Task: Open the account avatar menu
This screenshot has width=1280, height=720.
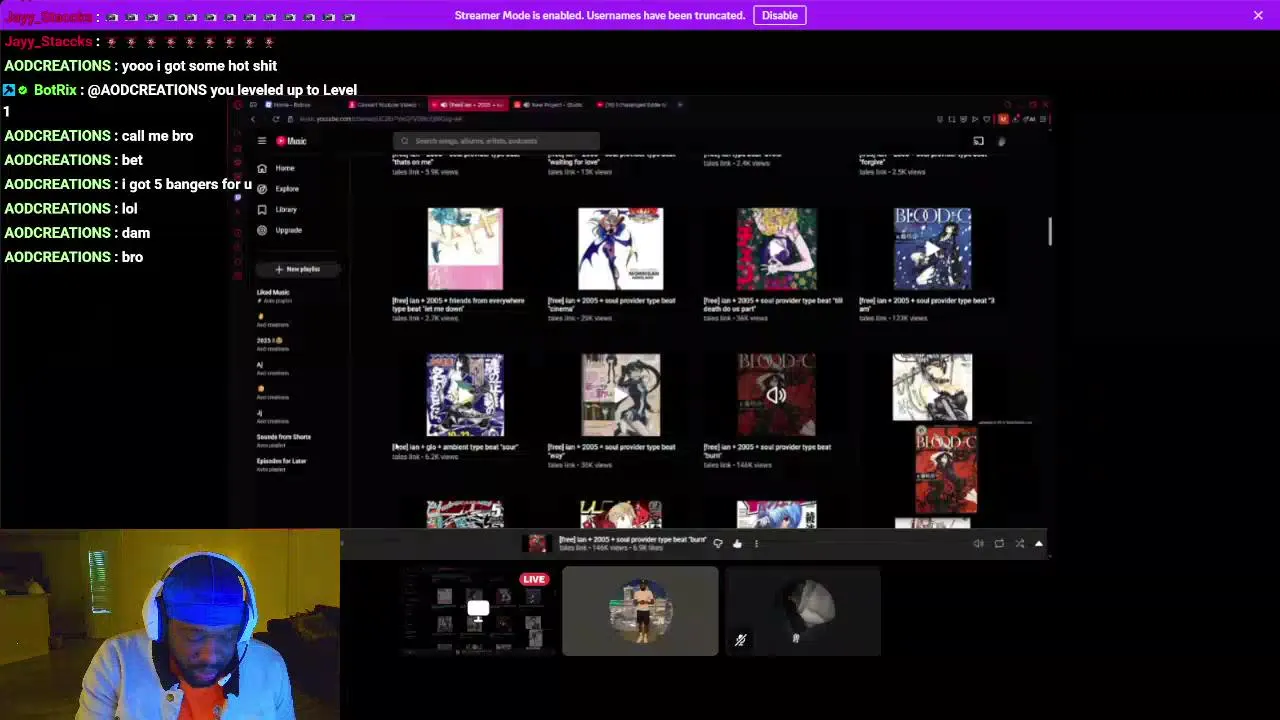Action: tap(1001, 141)
